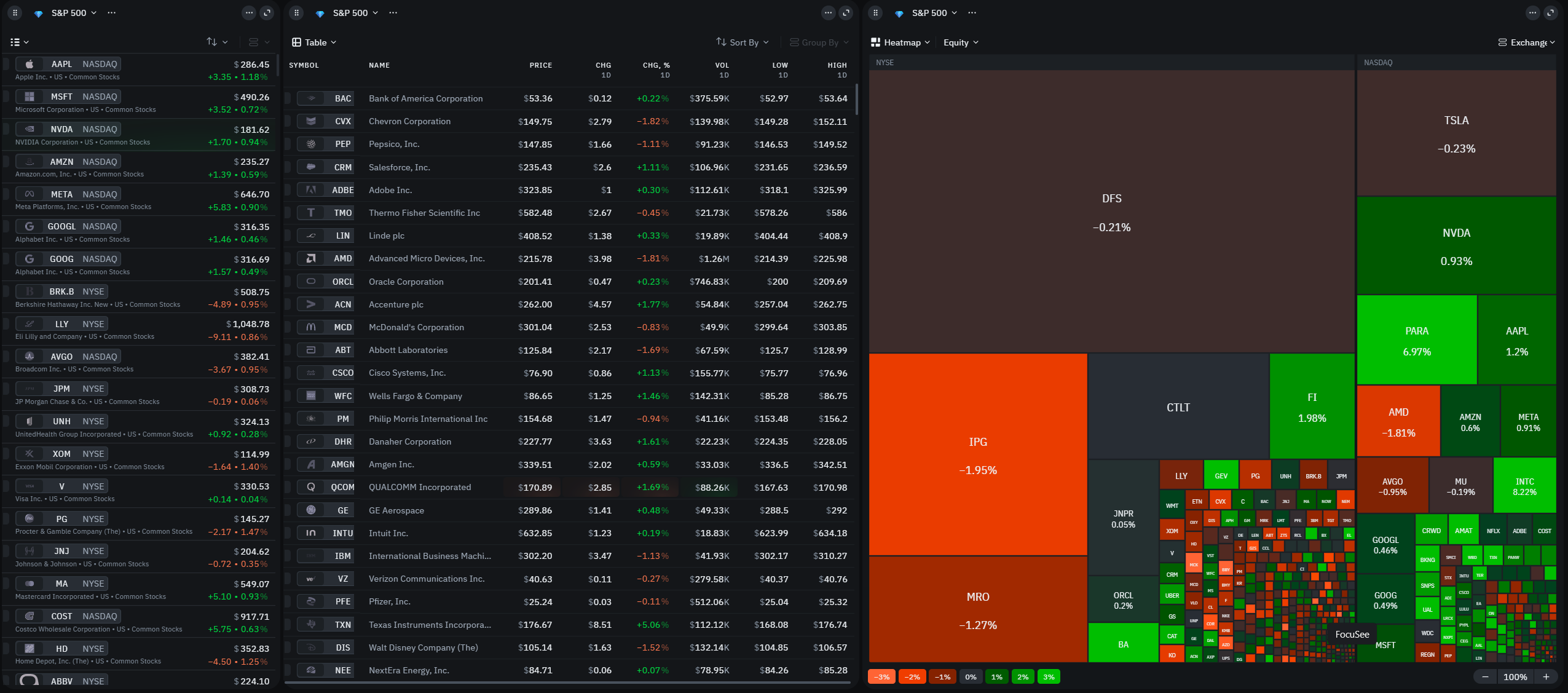Open the Sort By menu

point(743,42)
